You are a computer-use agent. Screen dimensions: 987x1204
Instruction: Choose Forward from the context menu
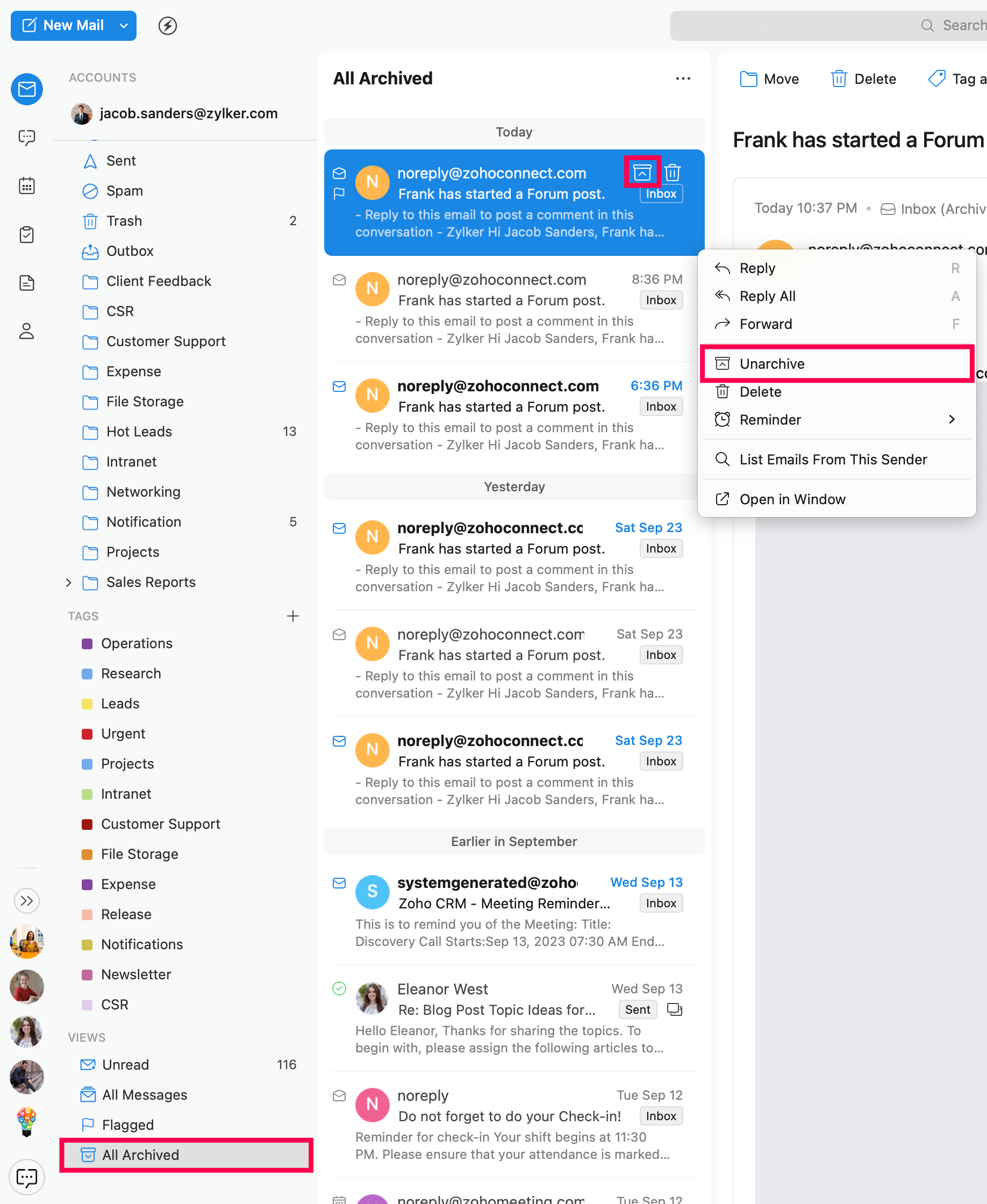coord(836,324)
